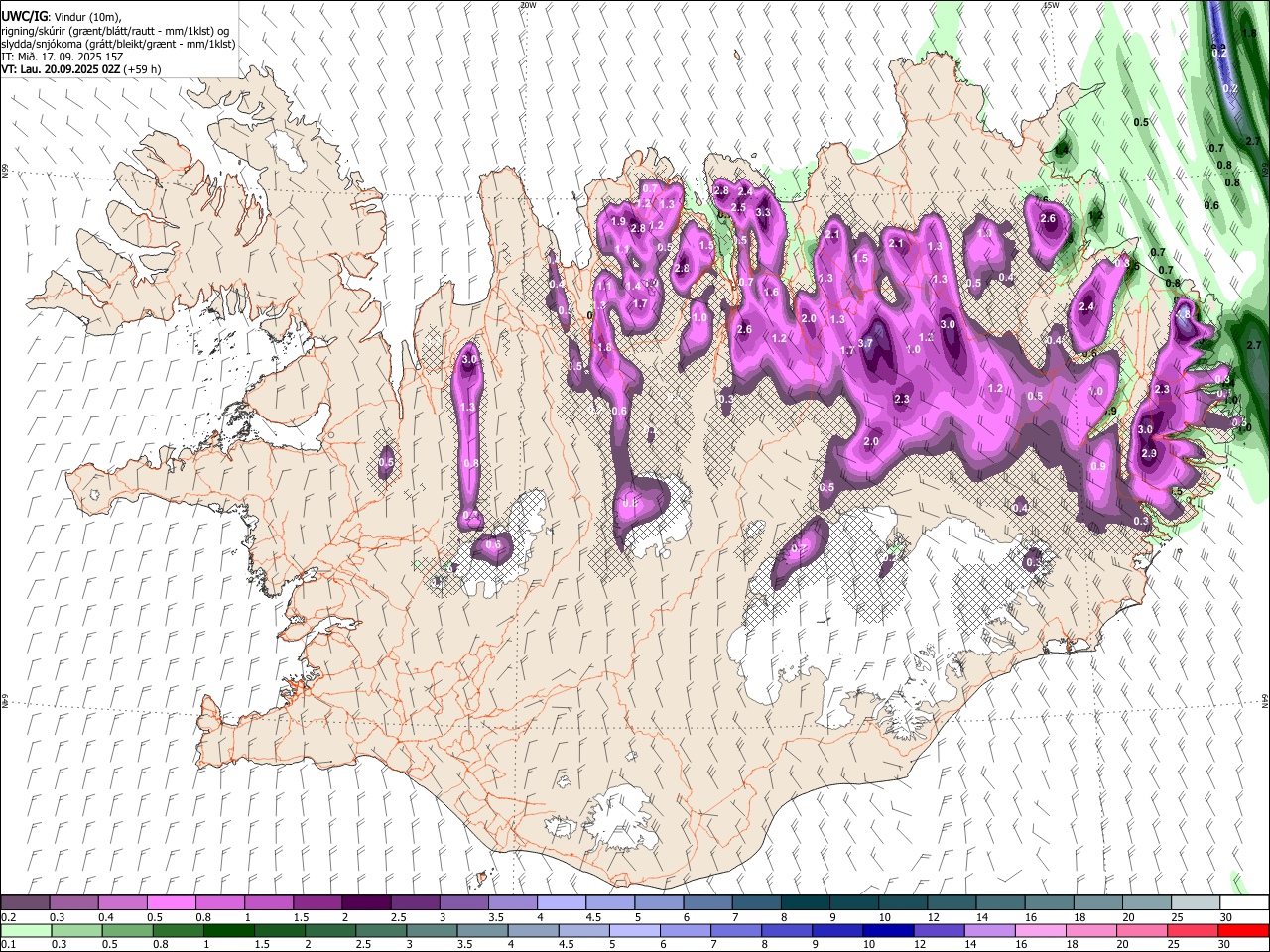Click the 1.9 snowfall value on the map
This screenshot has height=952, width=1270.
pos(619,221)
